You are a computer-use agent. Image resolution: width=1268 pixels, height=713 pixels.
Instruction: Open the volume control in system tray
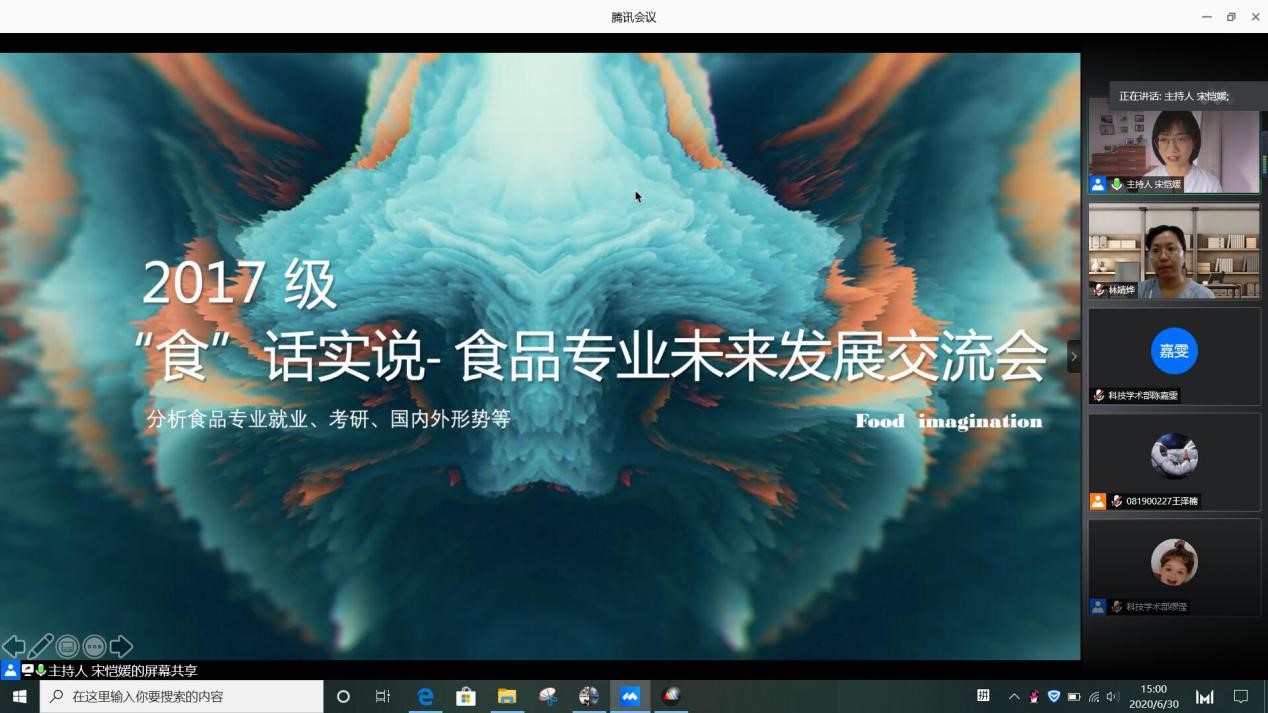(1112, 696)
